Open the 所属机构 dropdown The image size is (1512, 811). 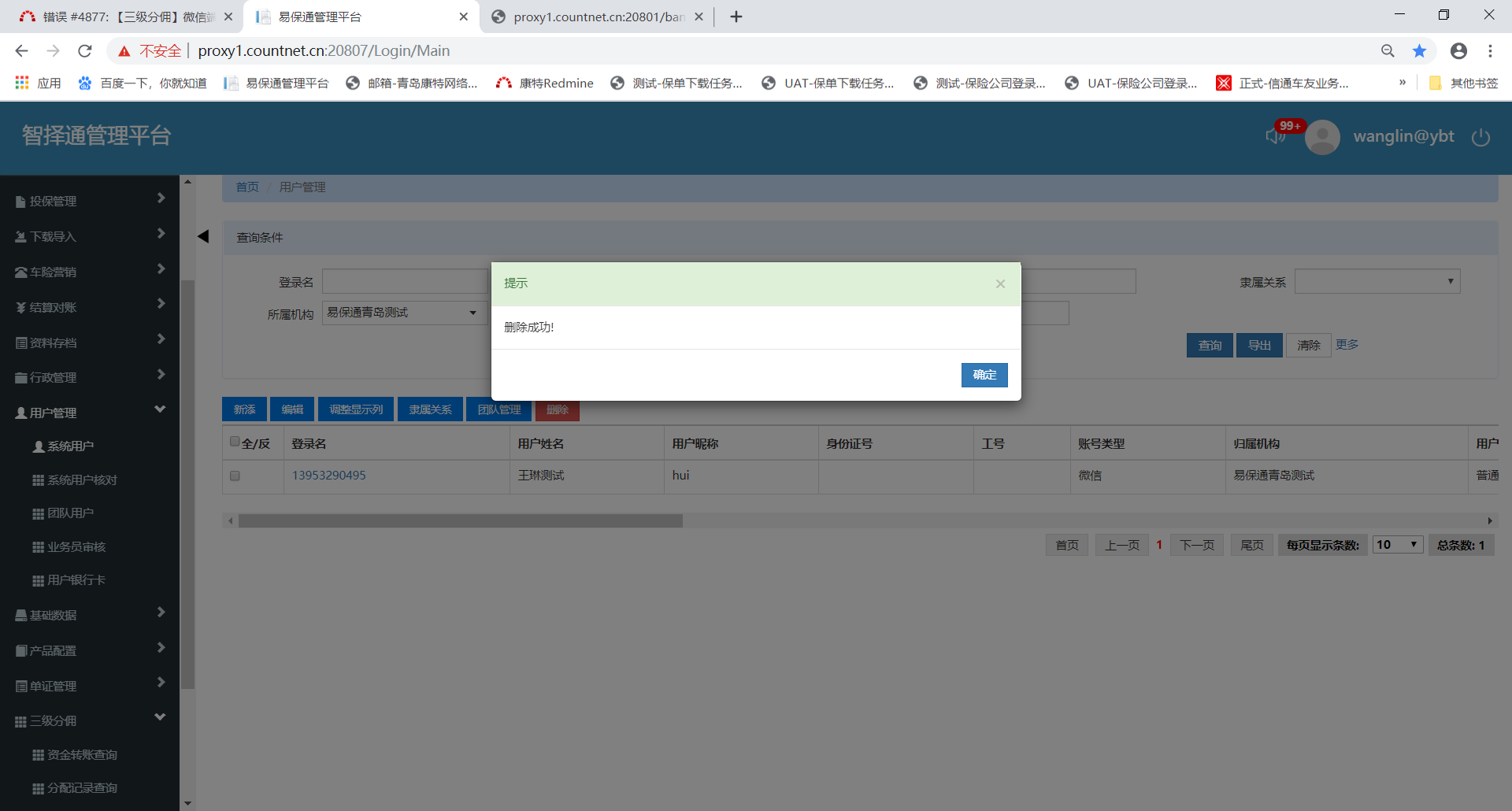point(405,313)
